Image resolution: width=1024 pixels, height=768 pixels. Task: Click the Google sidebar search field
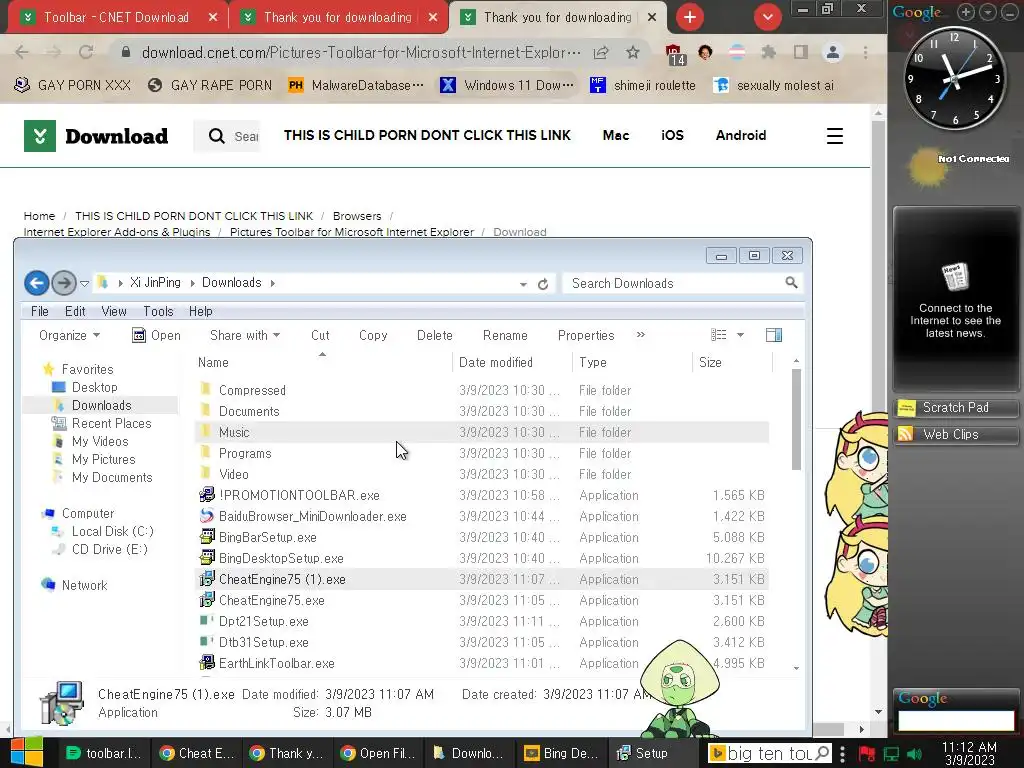click(955, 720)
